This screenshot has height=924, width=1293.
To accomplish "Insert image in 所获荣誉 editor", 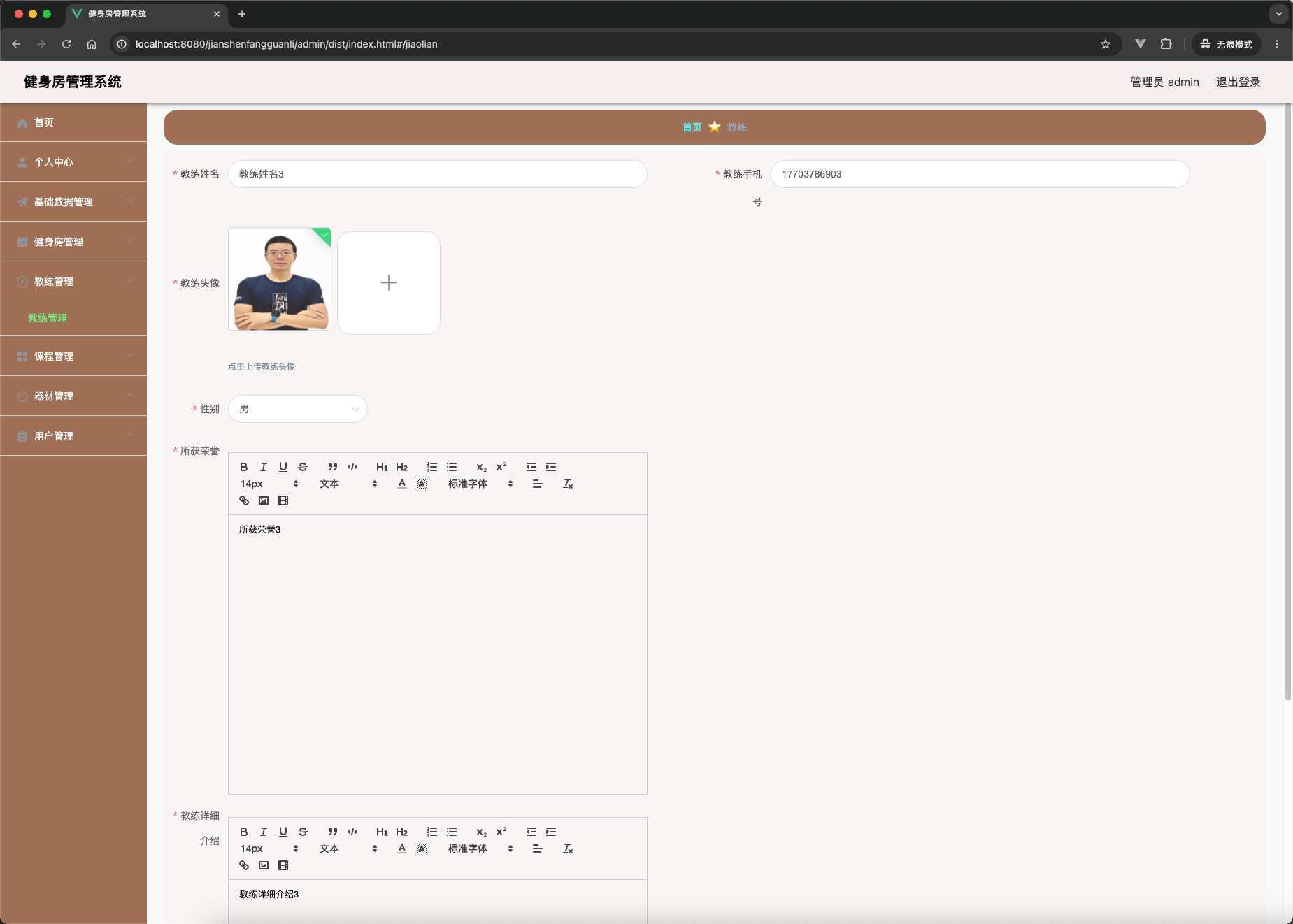I will [x=264, y=500].
